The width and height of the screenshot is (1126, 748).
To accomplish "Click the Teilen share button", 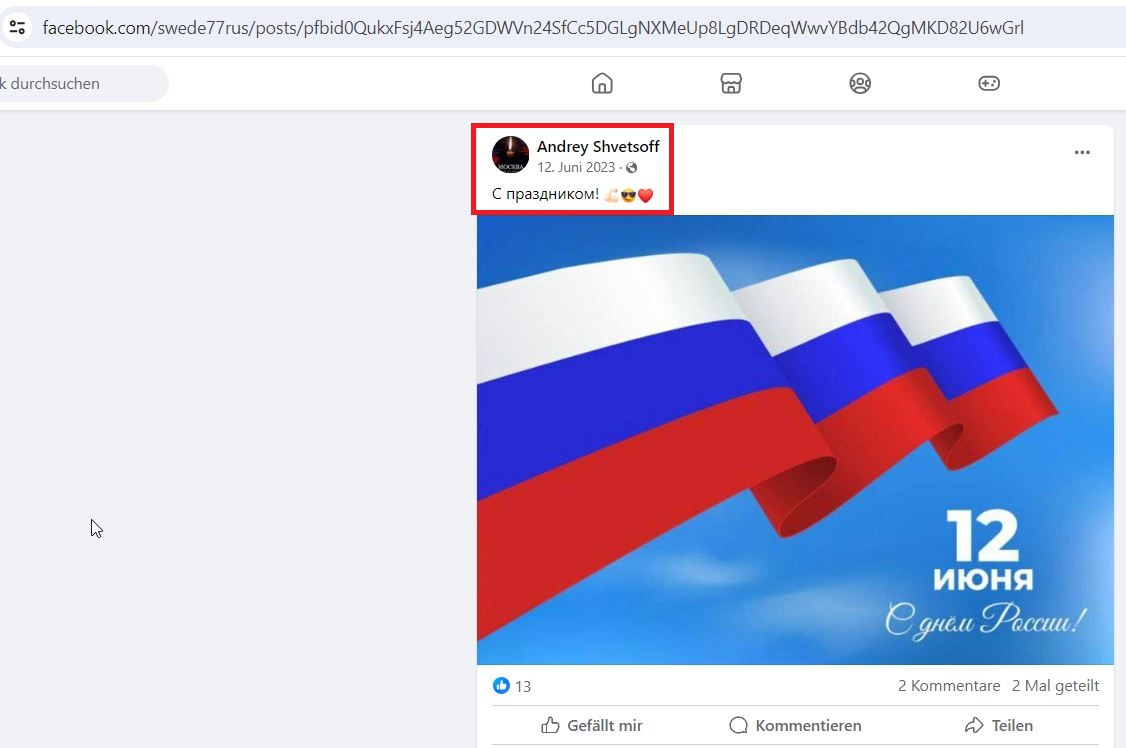I will [x=998, y=725].
